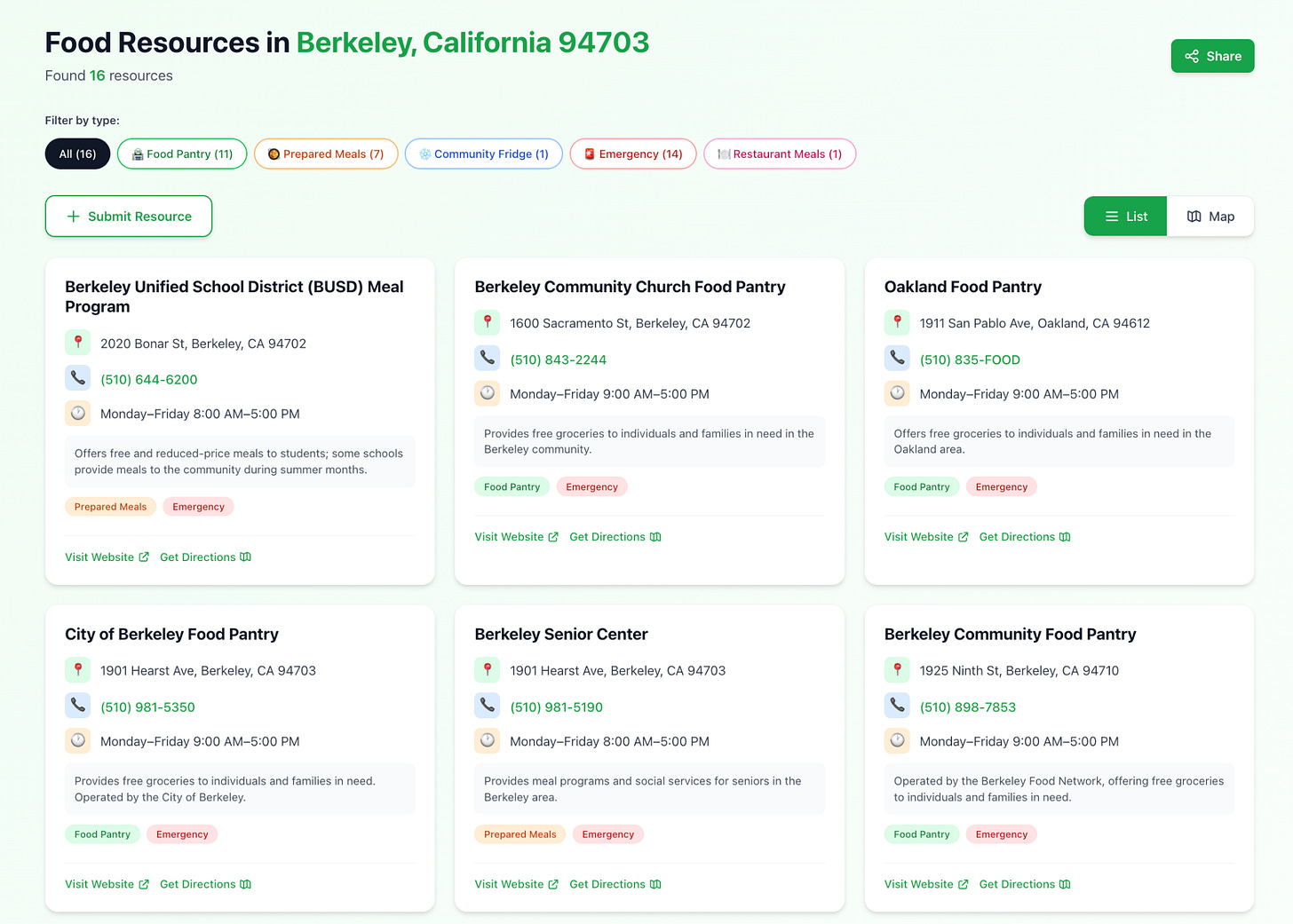The image size is (1293, 924).
Task: Click location pin icon for BUSD Meal Program
Action: pyautogui.click(x=78, y=343)
